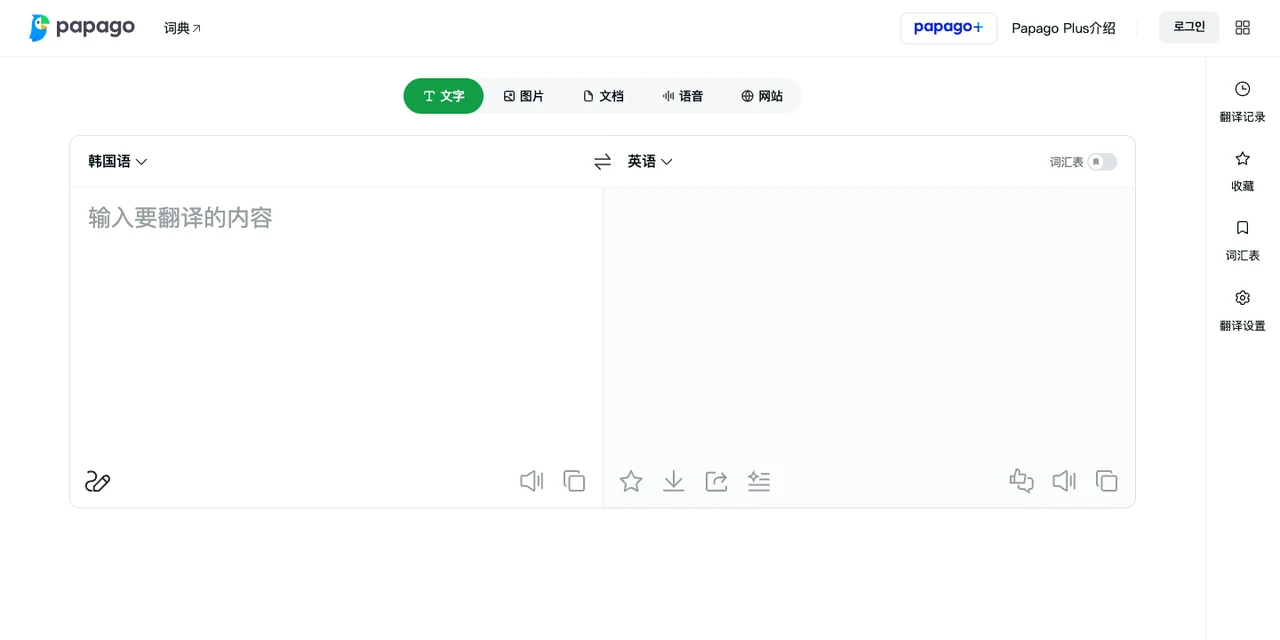
Task: Open 词汇表 glossary bookmark in sidebar
Action: tap(1242, 241)
